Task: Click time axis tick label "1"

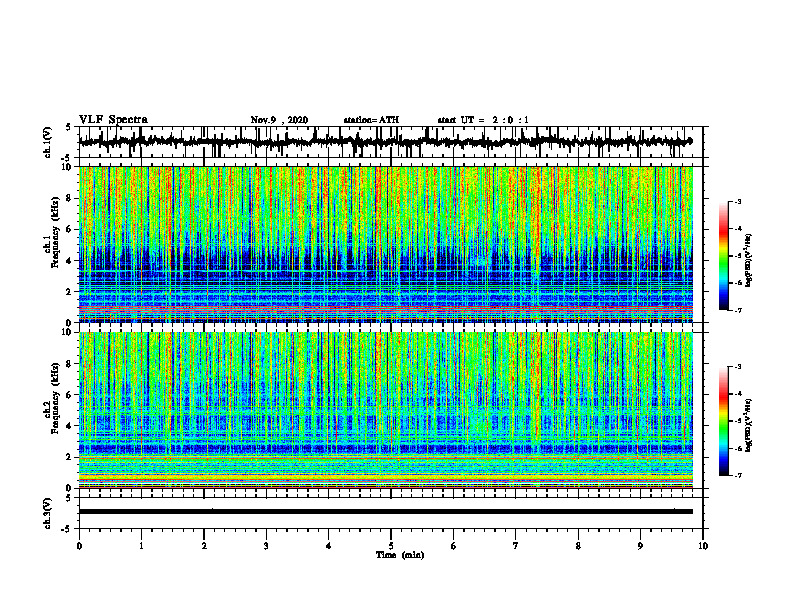Action: point(141,546)
